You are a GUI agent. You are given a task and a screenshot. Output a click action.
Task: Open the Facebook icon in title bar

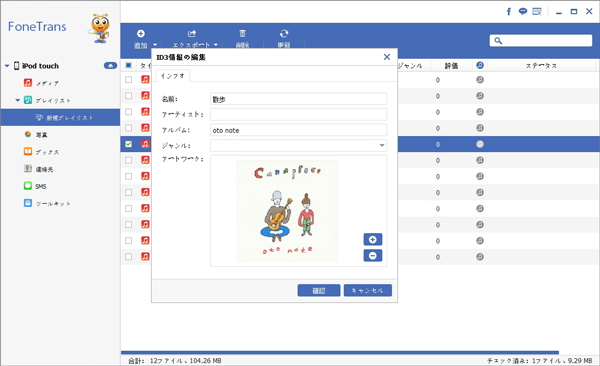click(x=509, y=11)
